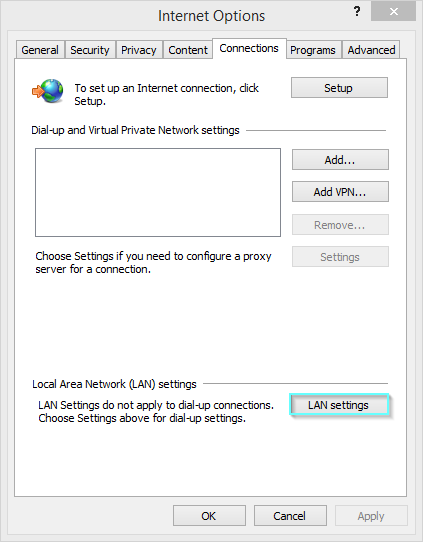Click the Cancel button

pyautogui.click(x=290, y=516)
